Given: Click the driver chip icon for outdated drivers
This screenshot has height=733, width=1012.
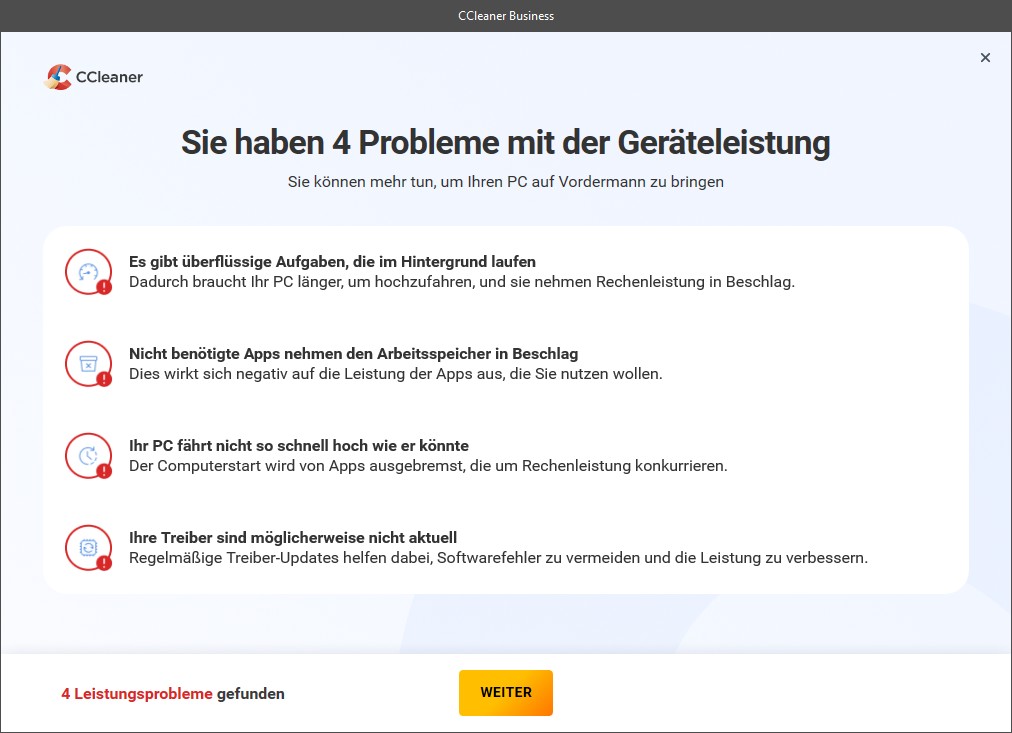Looking at the screenshot, I should 88,548.
